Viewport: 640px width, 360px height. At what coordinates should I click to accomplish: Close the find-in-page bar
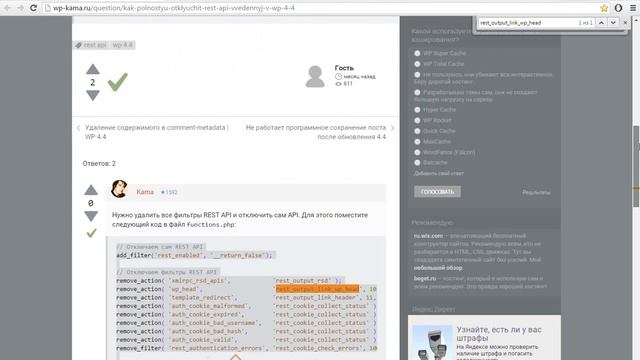625,23
